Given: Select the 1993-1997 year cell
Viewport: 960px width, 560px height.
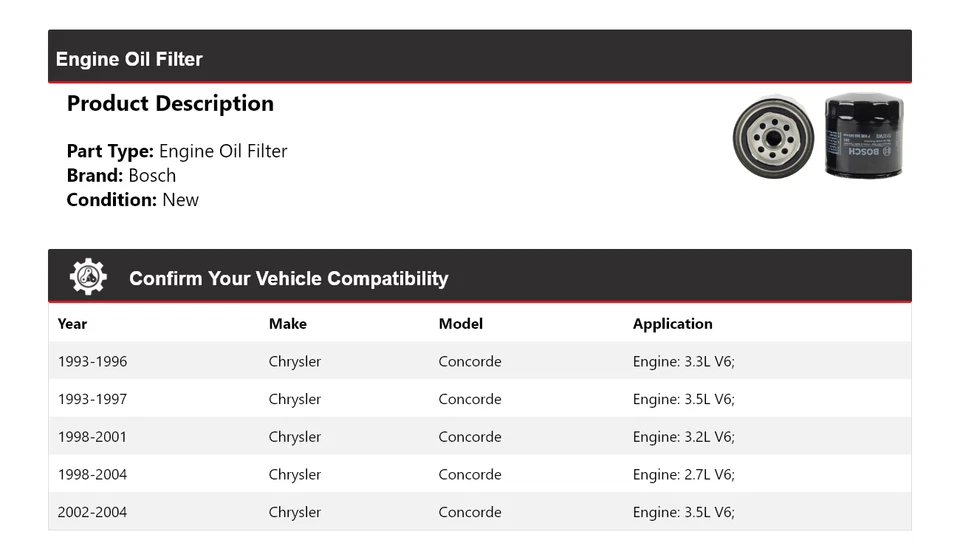Looking at the screenshot, I should coord(93,399).
